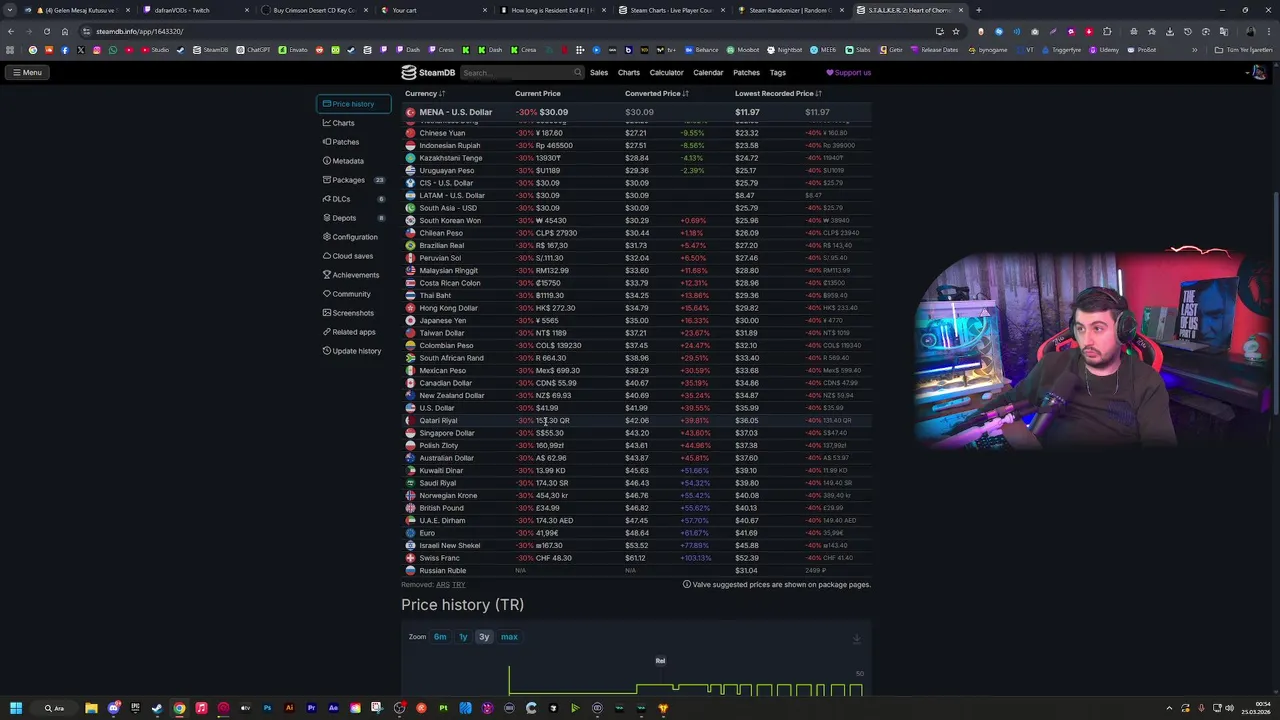
Task: Open the Calculator menu item
Action: (x=666, y=72)
